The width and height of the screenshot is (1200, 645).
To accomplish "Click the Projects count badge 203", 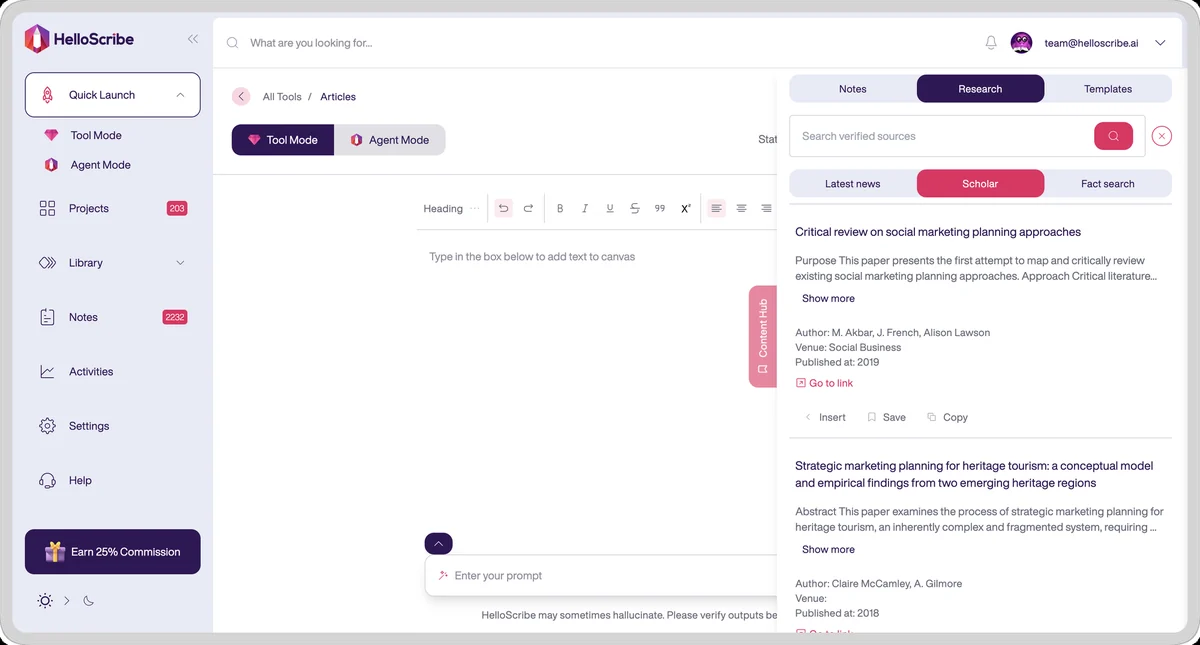I will tap(177, 209).
